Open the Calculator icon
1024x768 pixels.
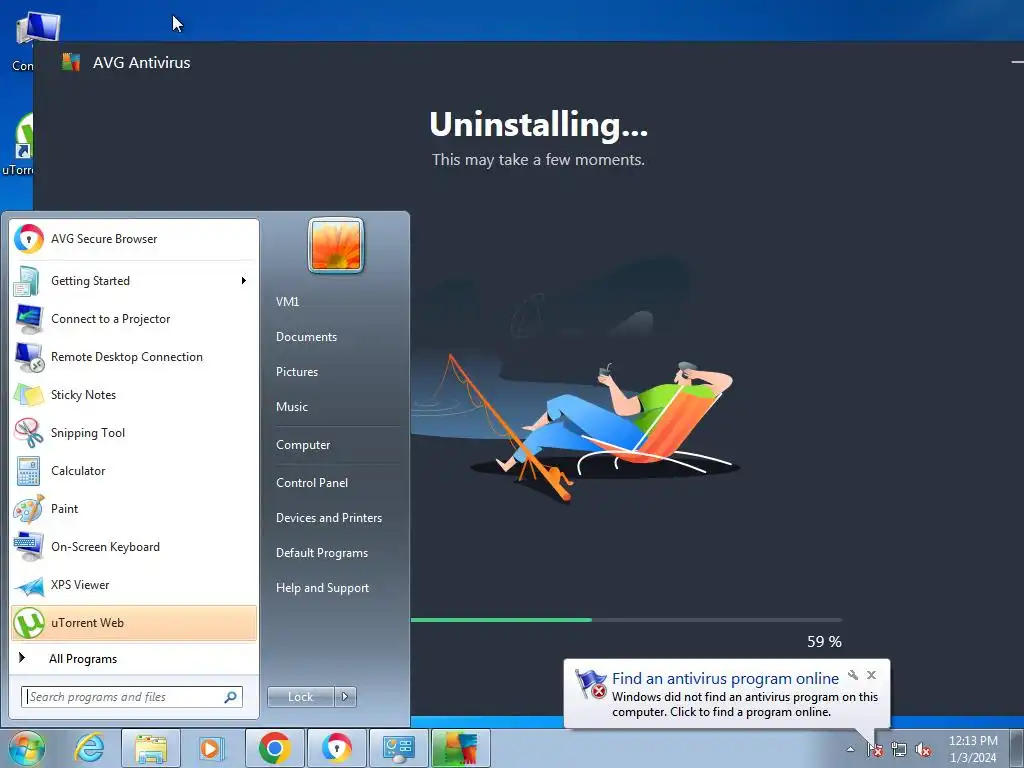point(28,471)
